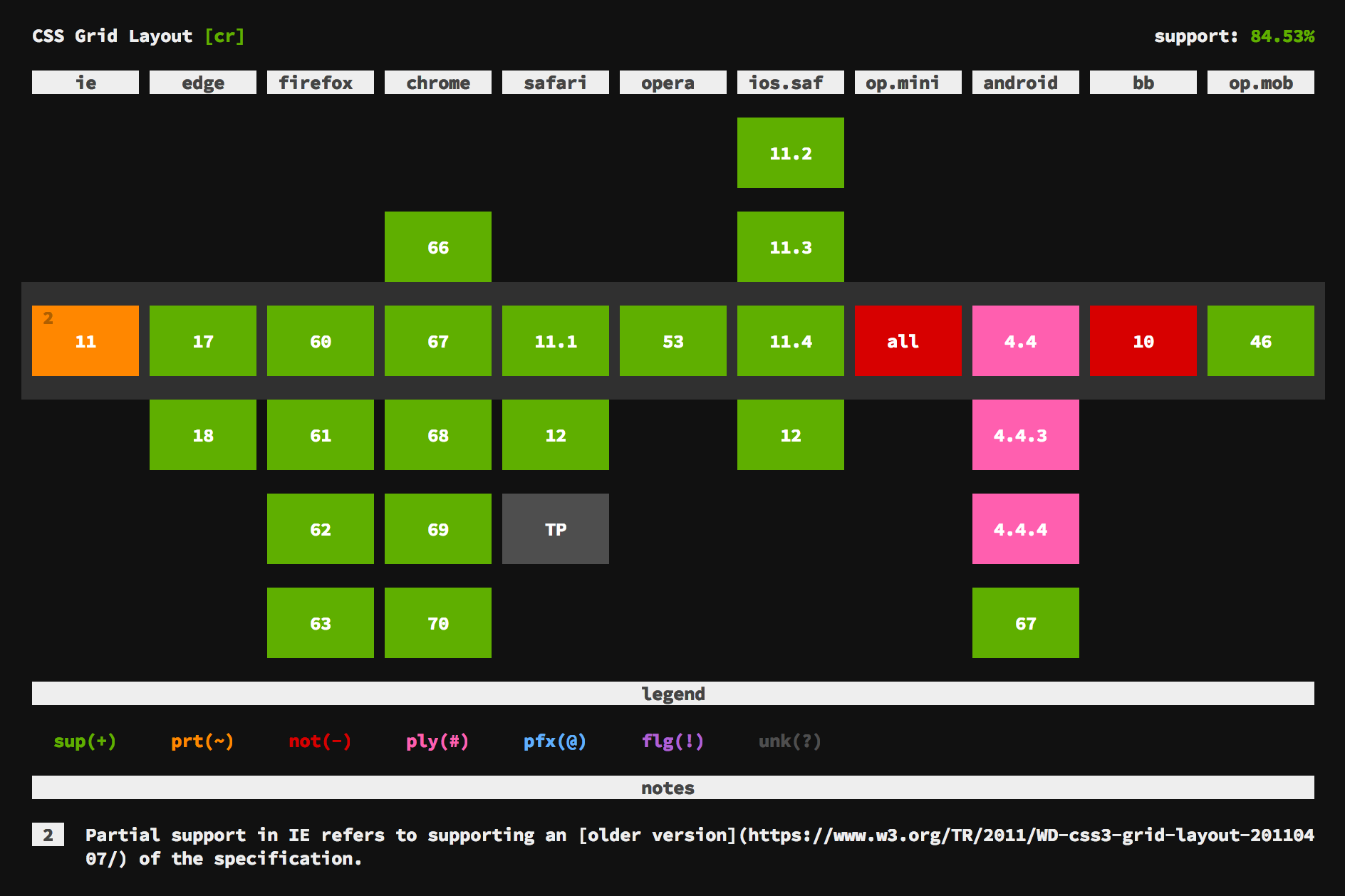The image size is (1345, 896).
Task: Click the note number 2 badge
Action: pos(48,835)
